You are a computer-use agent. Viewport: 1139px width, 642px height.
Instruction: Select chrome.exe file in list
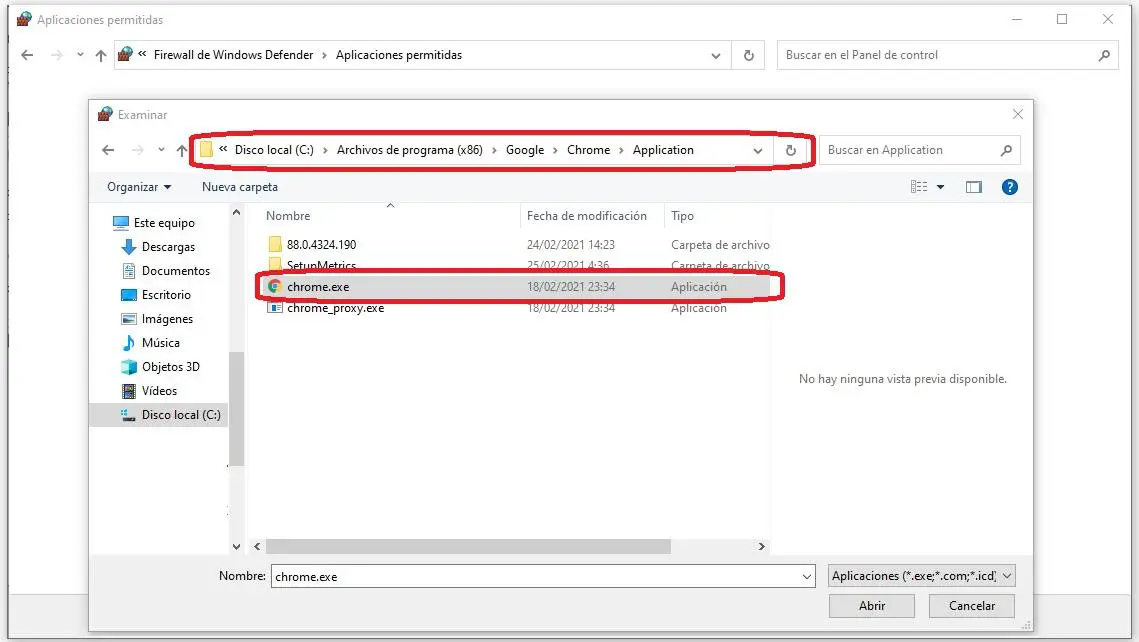pos(318,287)
